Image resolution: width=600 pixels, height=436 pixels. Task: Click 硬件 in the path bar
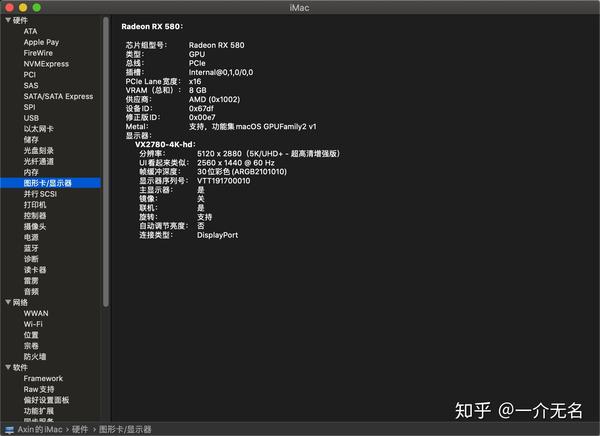80,429
